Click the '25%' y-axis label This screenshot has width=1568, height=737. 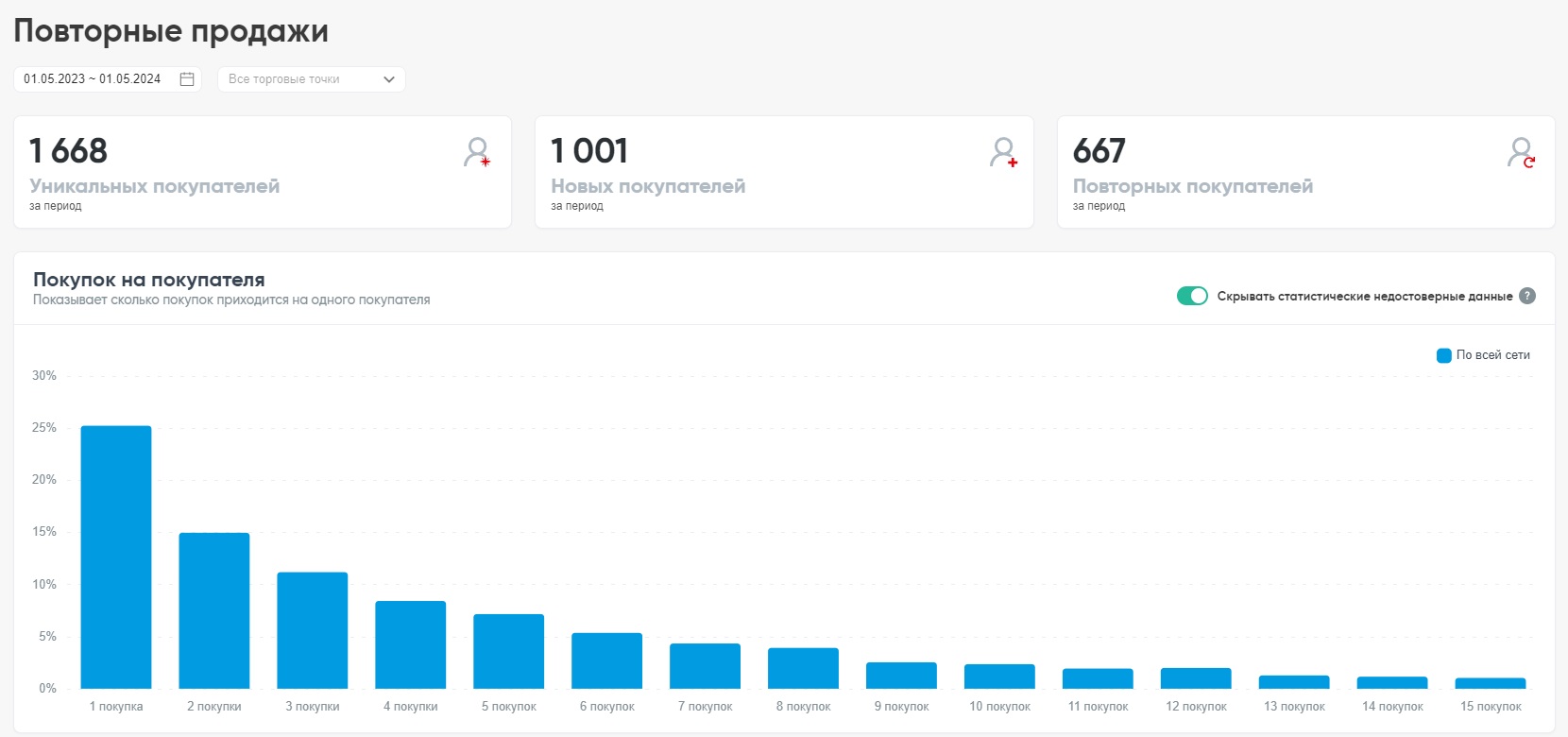click(x=44, y=428)
